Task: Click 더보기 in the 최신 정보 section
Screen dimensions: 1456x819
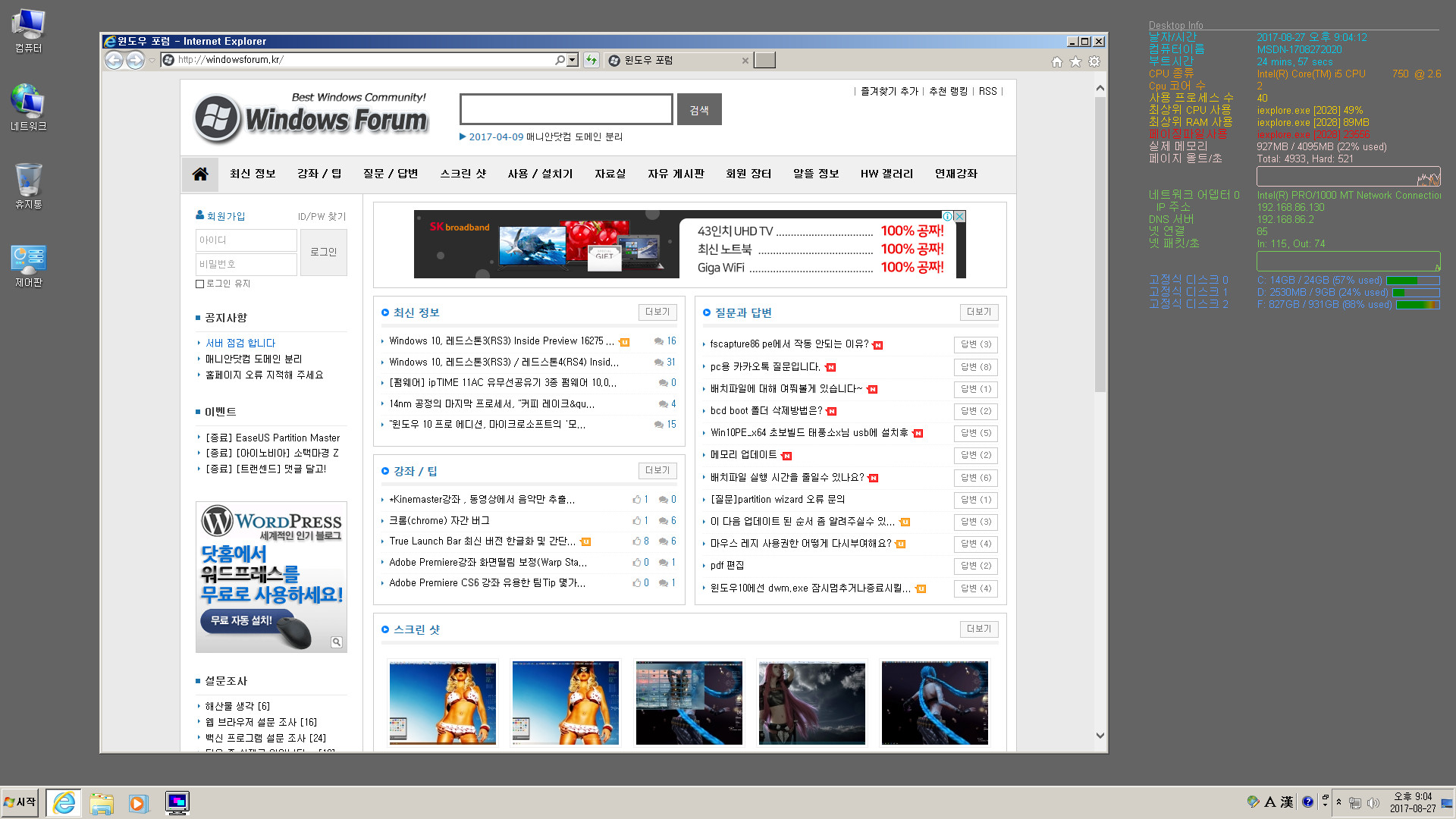Action: point(657,312)
